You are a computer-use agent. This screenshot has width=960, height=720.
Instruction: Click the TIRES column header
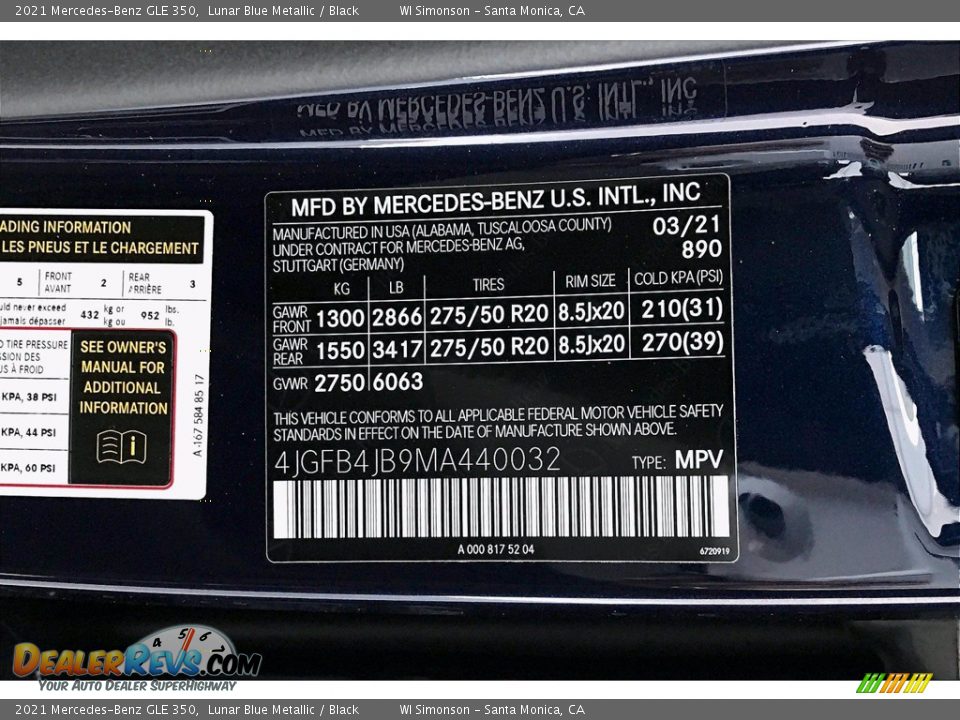488,285
